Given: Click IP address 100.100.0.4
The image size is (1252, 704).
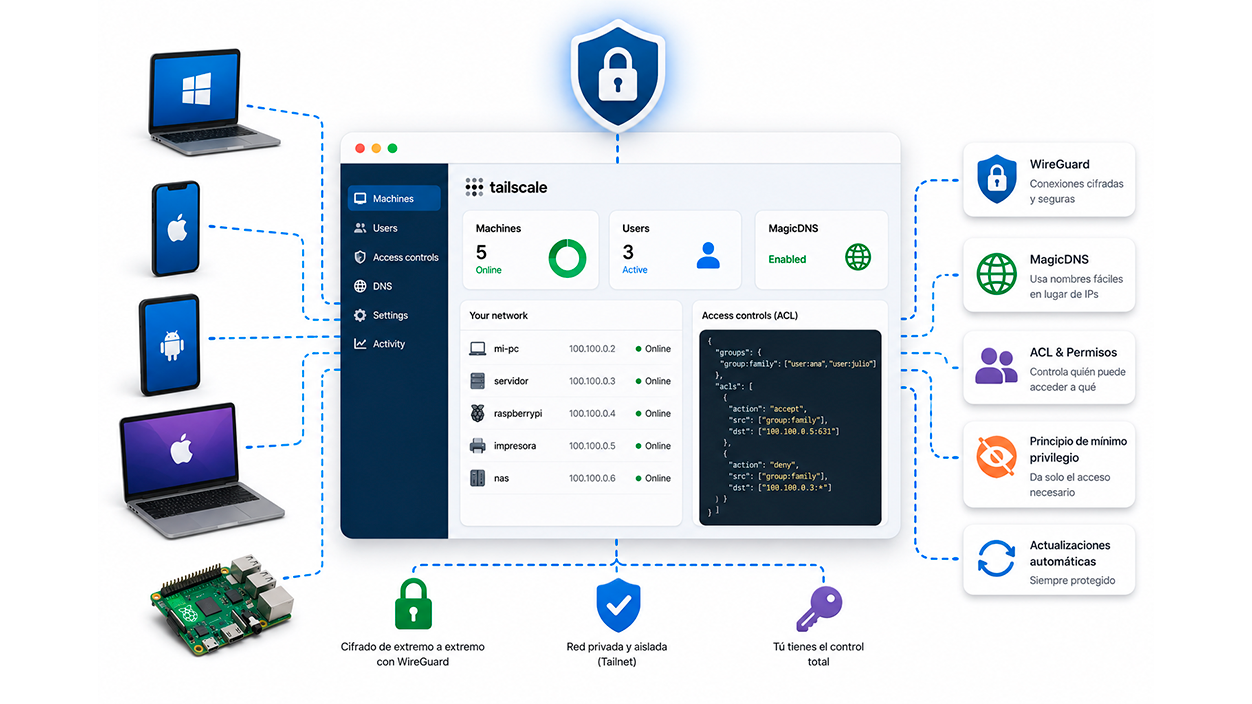Looking at the screenshot, I should tap(592, 413).
